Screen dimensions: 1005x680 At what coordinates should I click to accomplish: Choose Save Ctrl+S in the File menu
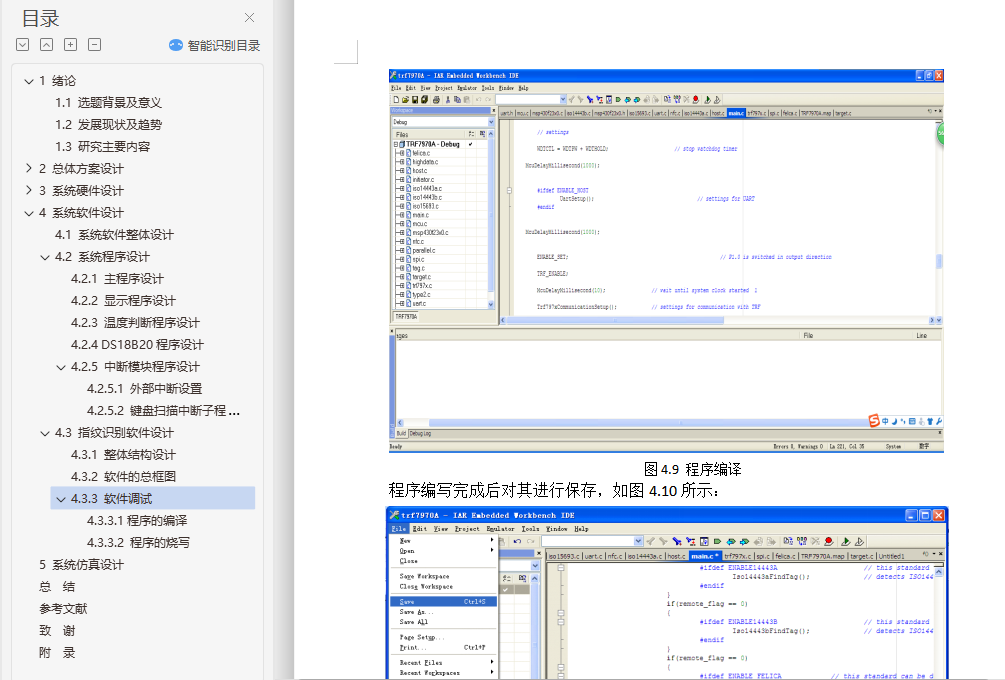click(444, 602)
